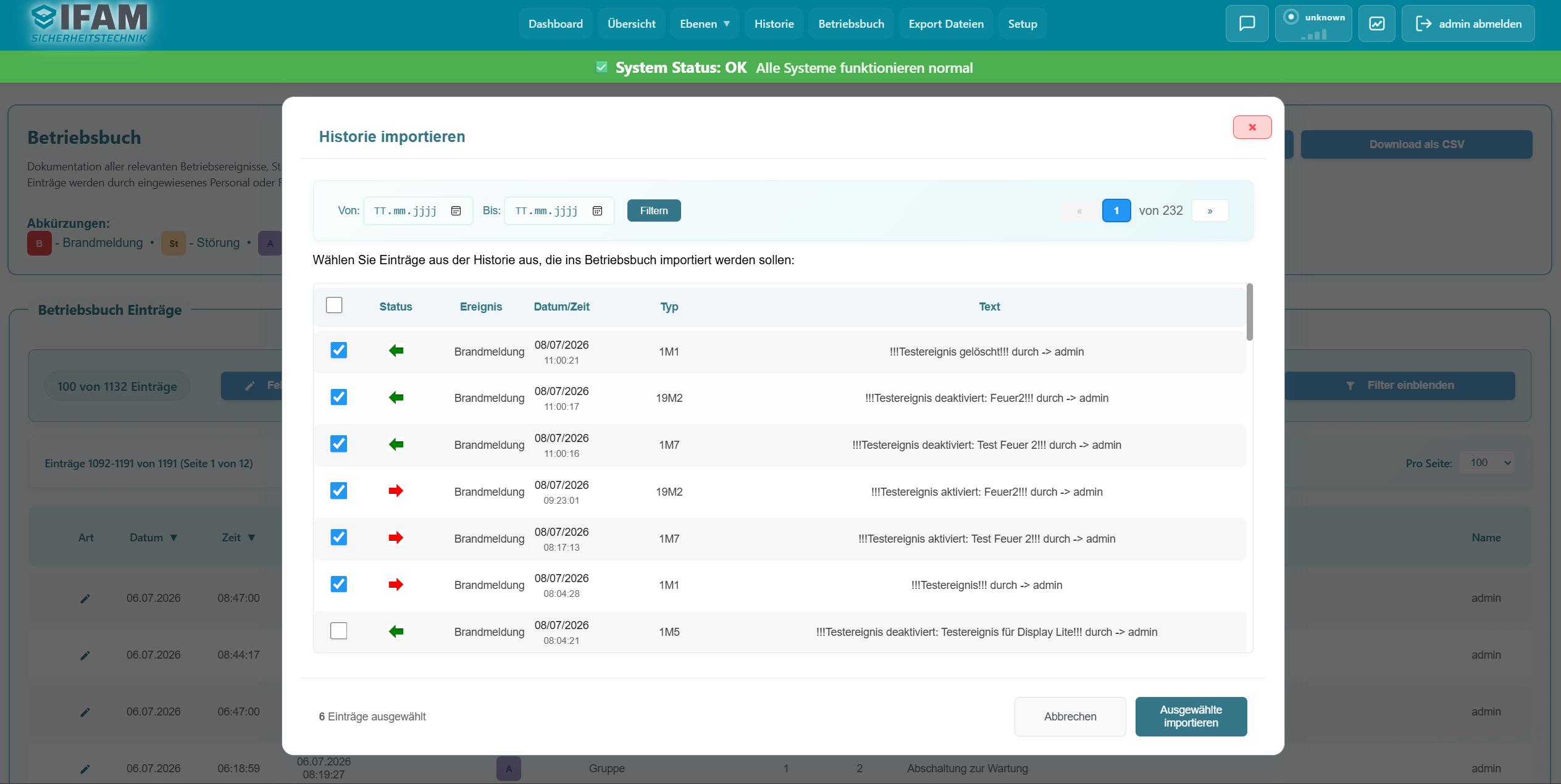Click red arrow status of 09:23:01 entry
The image size is (1561, 784).
pyautogui.click(x=396, y=491)
